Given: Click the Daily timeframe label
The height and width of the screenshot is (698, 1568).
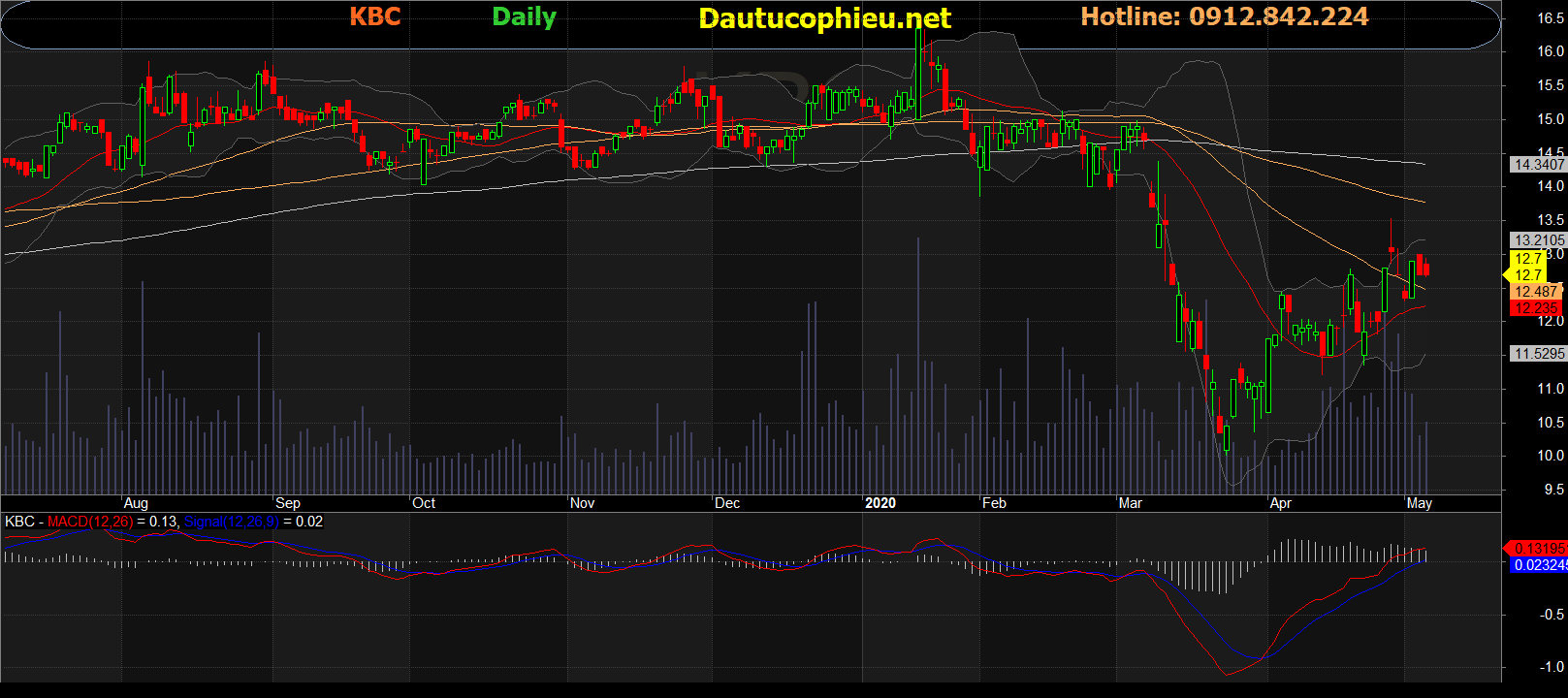Looking at the screenshot, I should (x=524, y=17).
